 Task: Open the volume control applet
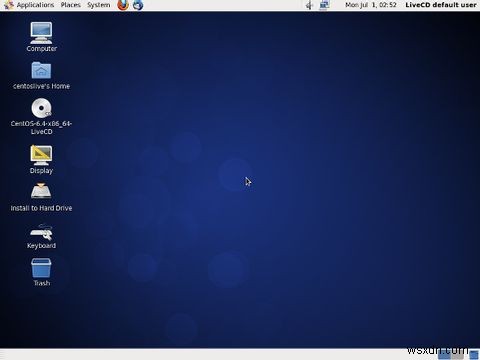click(309, 5)
